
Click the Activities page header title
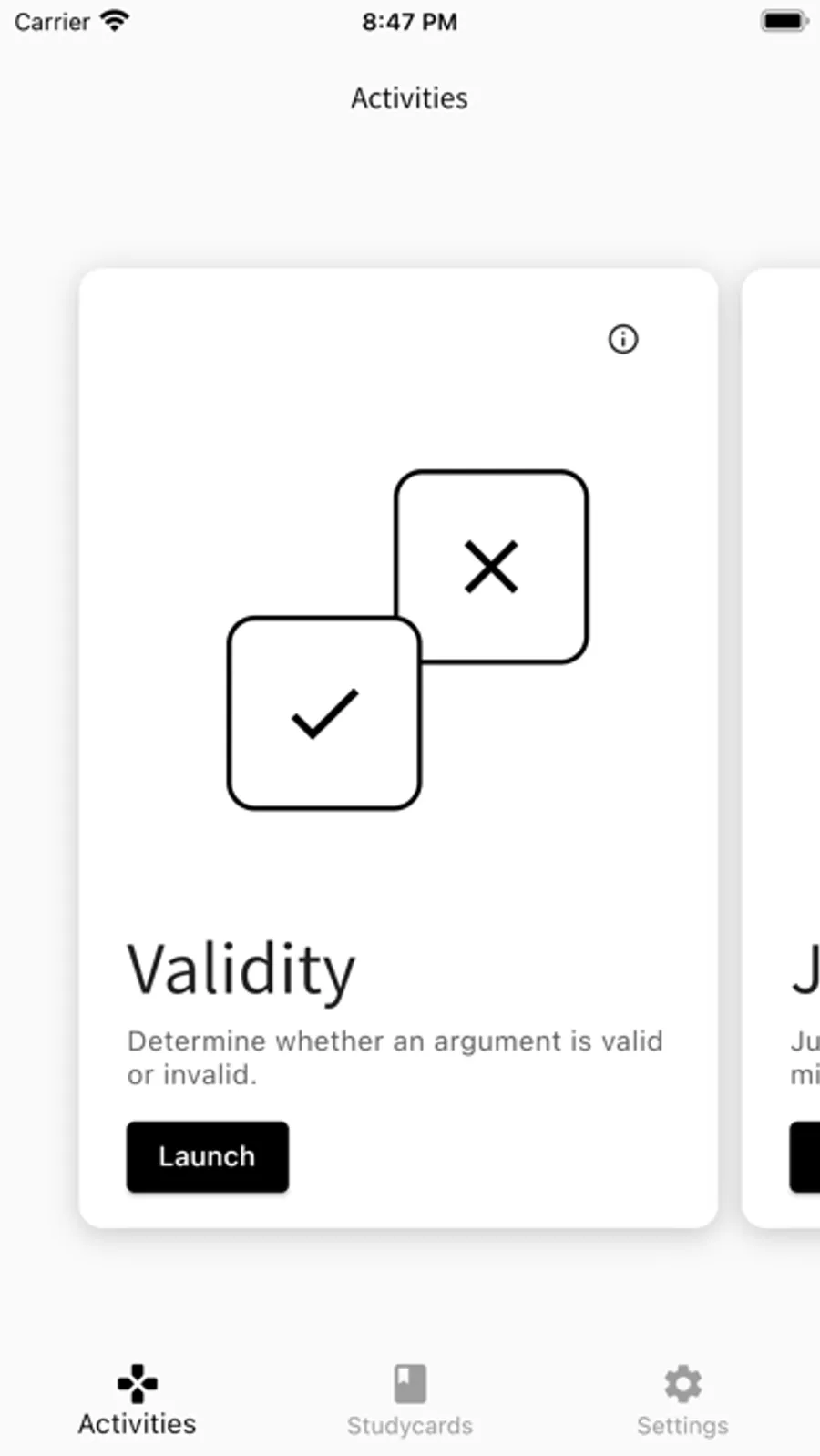[410, 97]
